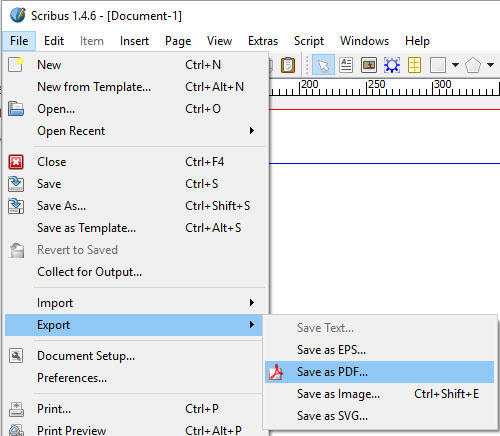
Task: Select the Insert Polygon tool
Action: tap(473, 65)
